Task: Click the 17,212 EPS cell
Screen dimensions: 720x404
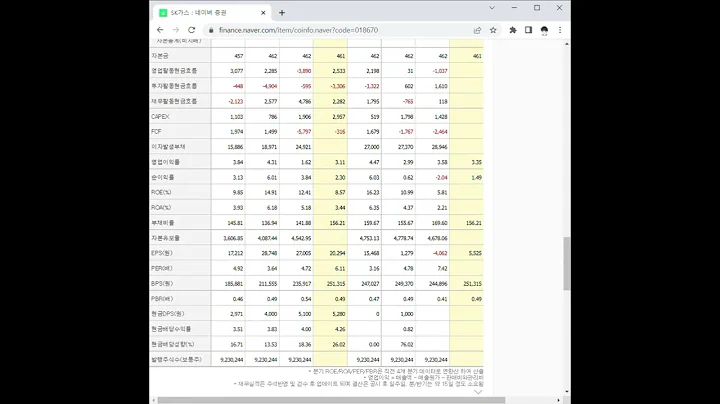Action: click(236, 253)
